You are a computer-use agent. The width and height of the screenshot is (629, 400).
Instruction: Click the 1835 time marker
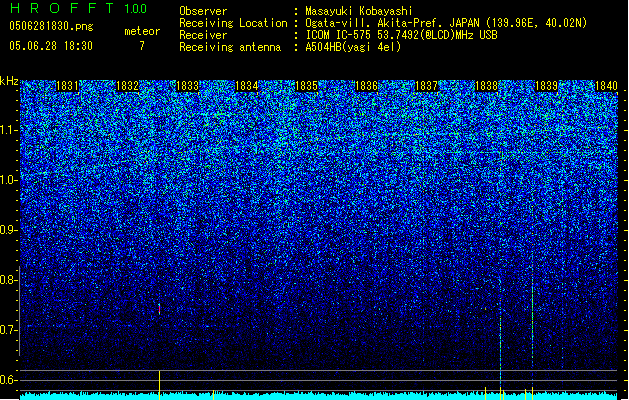click(x=306, y=86)
